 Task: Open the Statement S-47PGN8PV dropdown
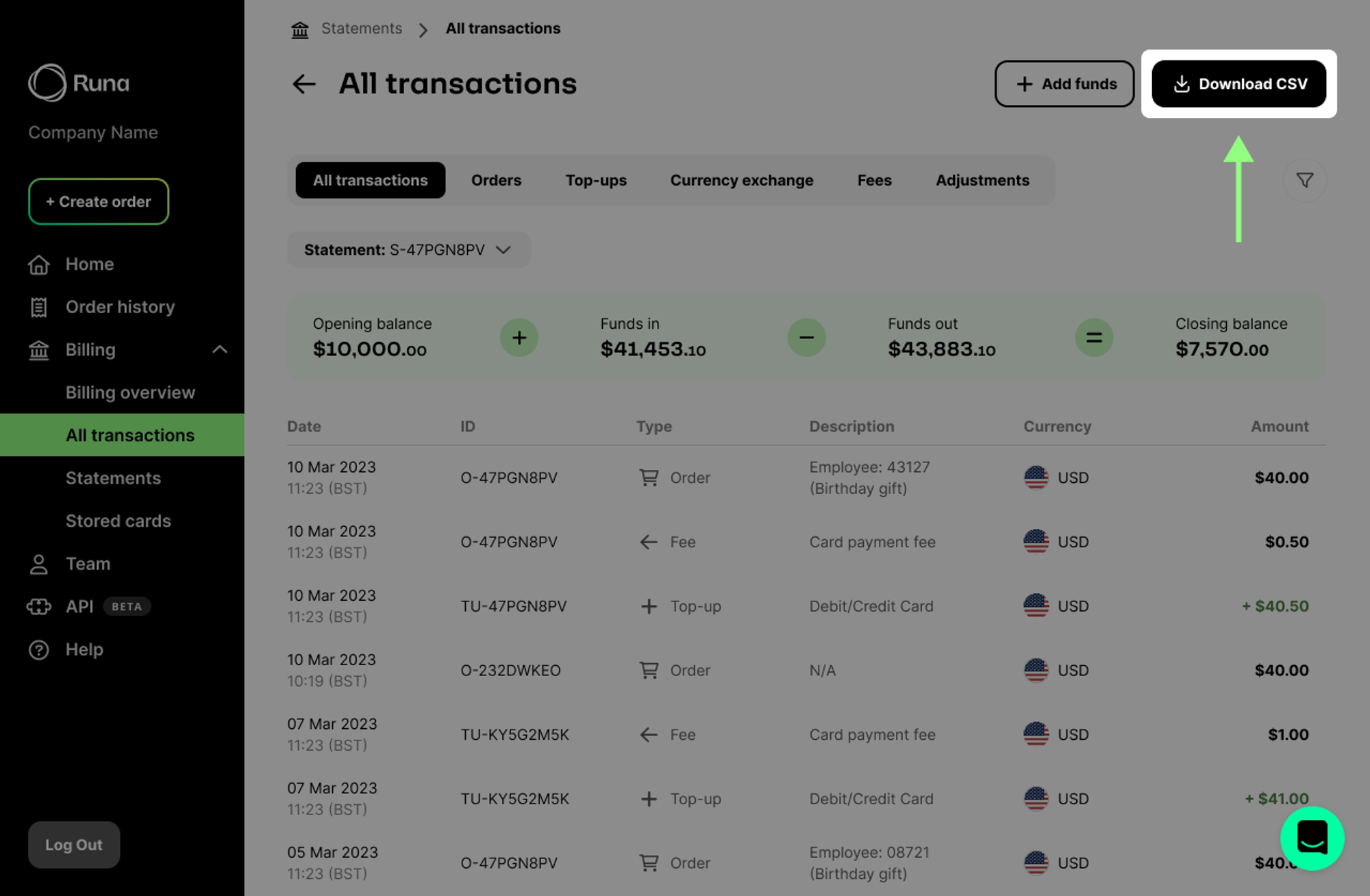[x=408, y=250]
